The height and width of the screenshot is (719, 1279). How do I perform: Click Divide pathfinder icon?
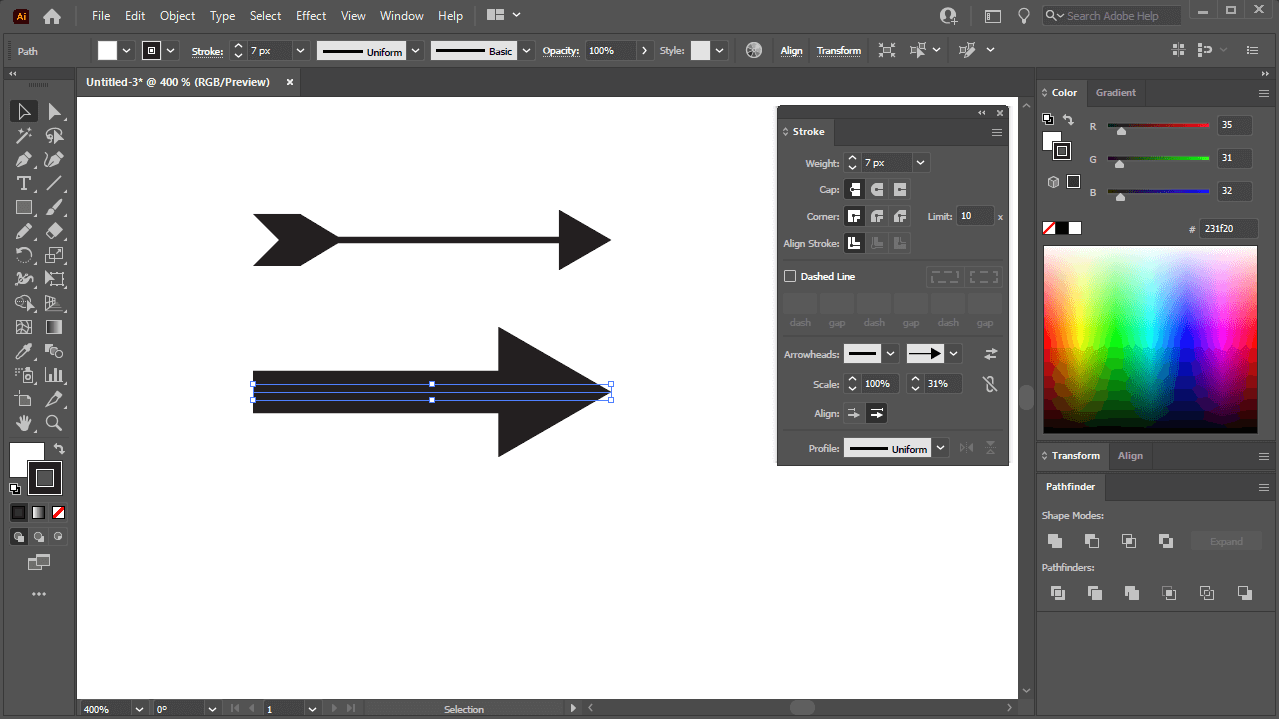click(1058, 593)
